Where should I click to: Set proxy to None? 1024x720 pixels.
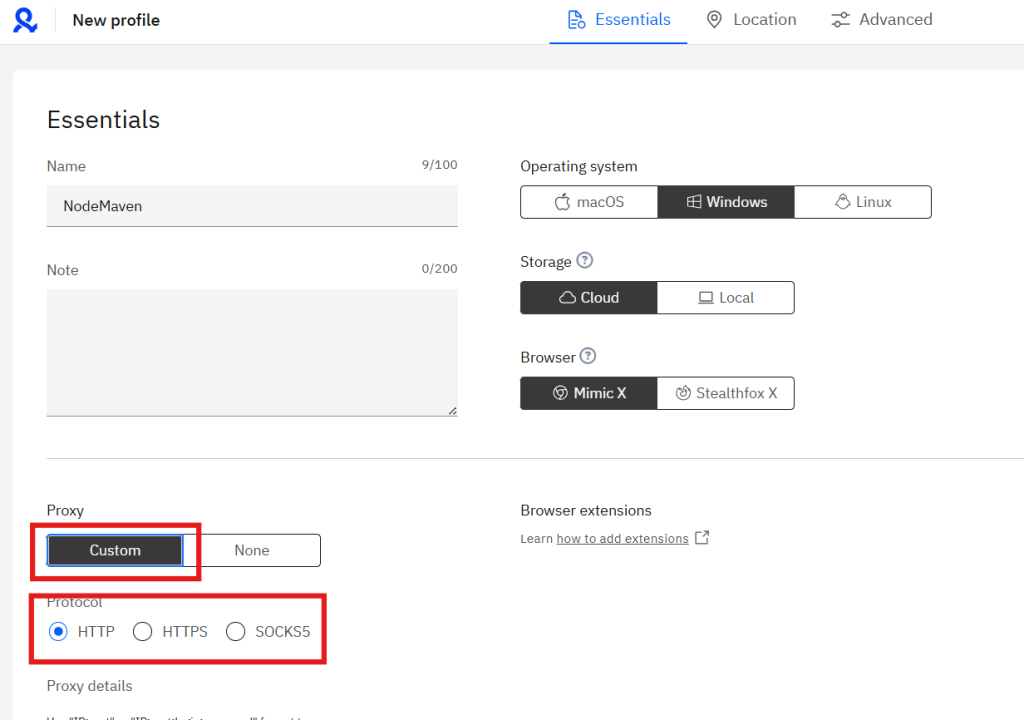pyautogui.click(x=252, y=551)
